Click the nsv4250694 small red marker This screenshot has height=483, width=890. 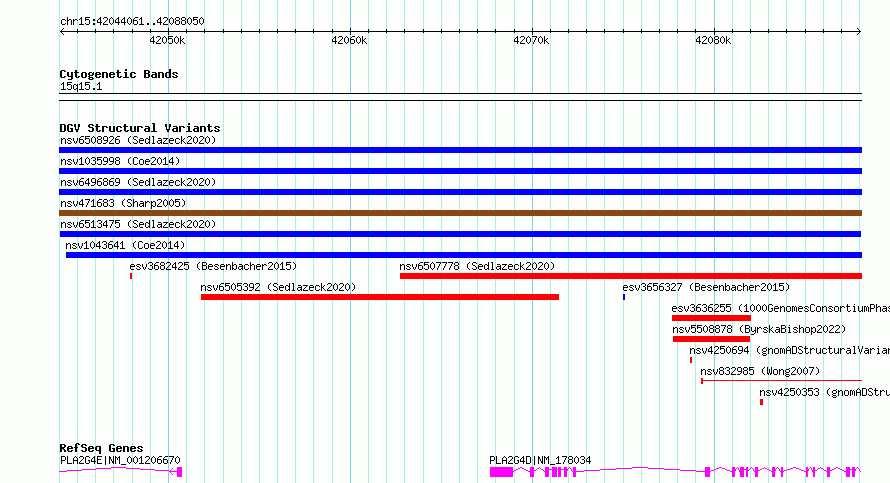point(691,360)
